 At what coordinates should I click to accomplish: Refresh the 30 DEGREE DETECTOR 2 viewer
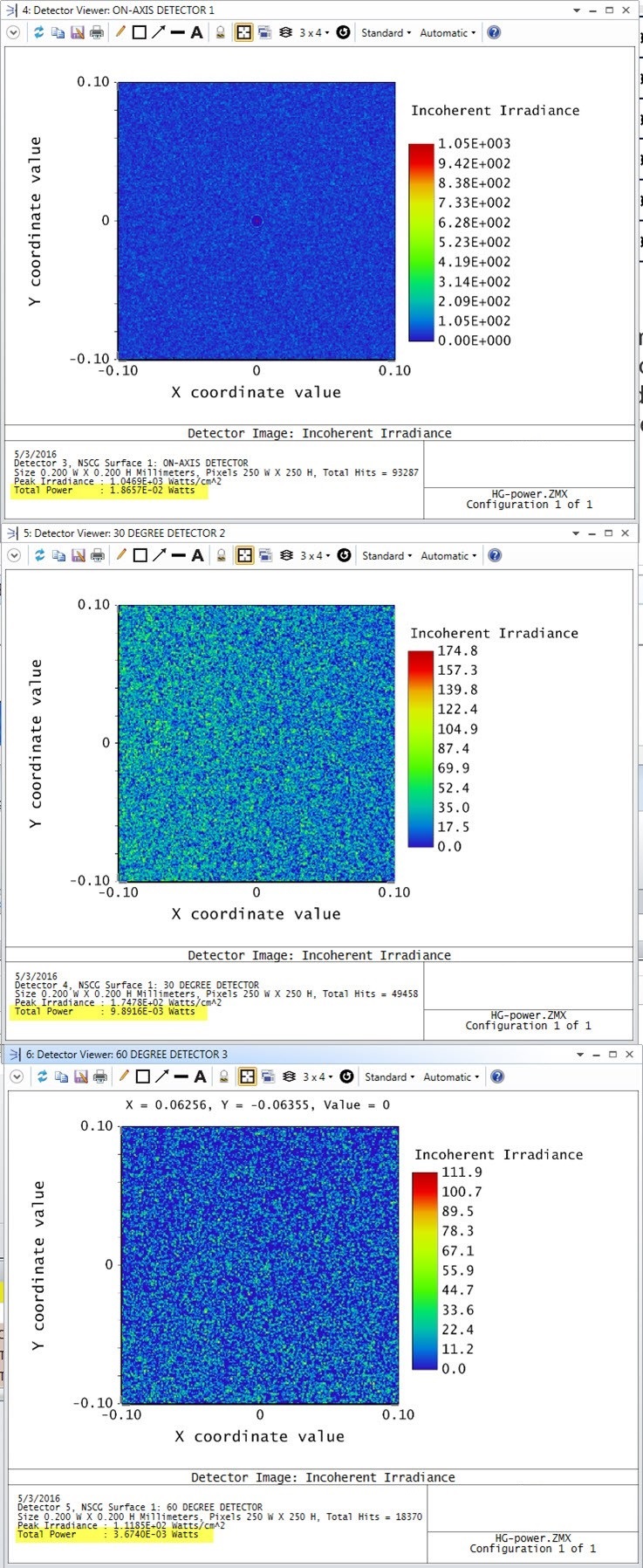(39, 555)
